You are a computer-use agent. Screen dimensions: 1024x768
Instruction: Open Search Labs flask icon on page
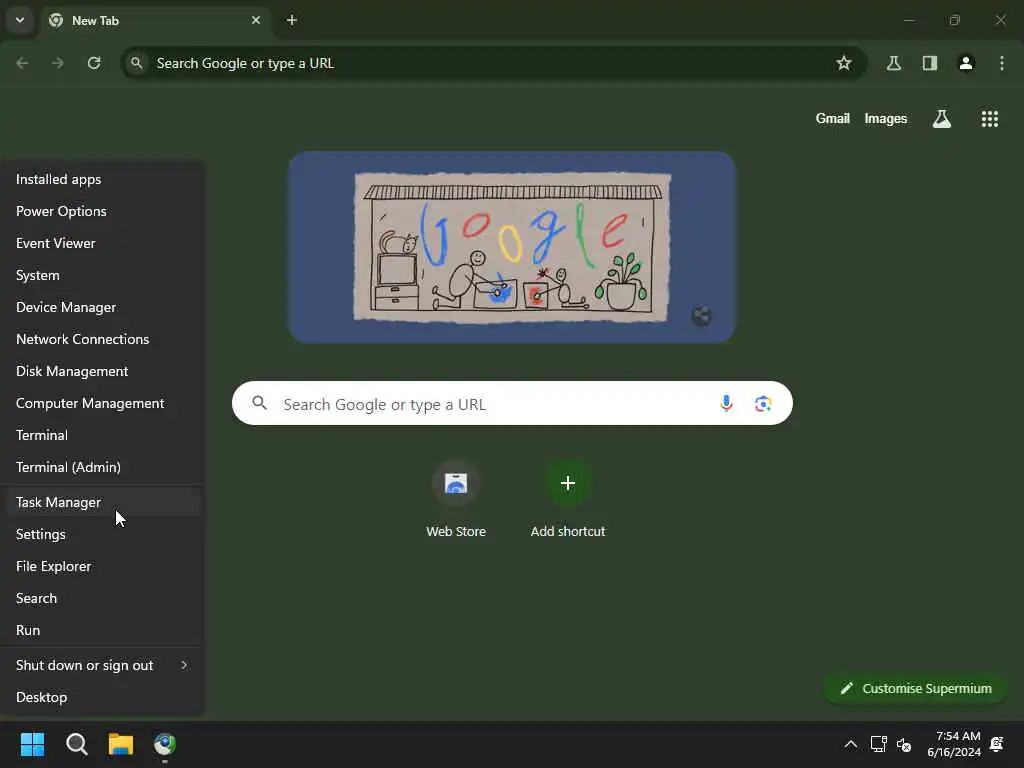(942, 118)
